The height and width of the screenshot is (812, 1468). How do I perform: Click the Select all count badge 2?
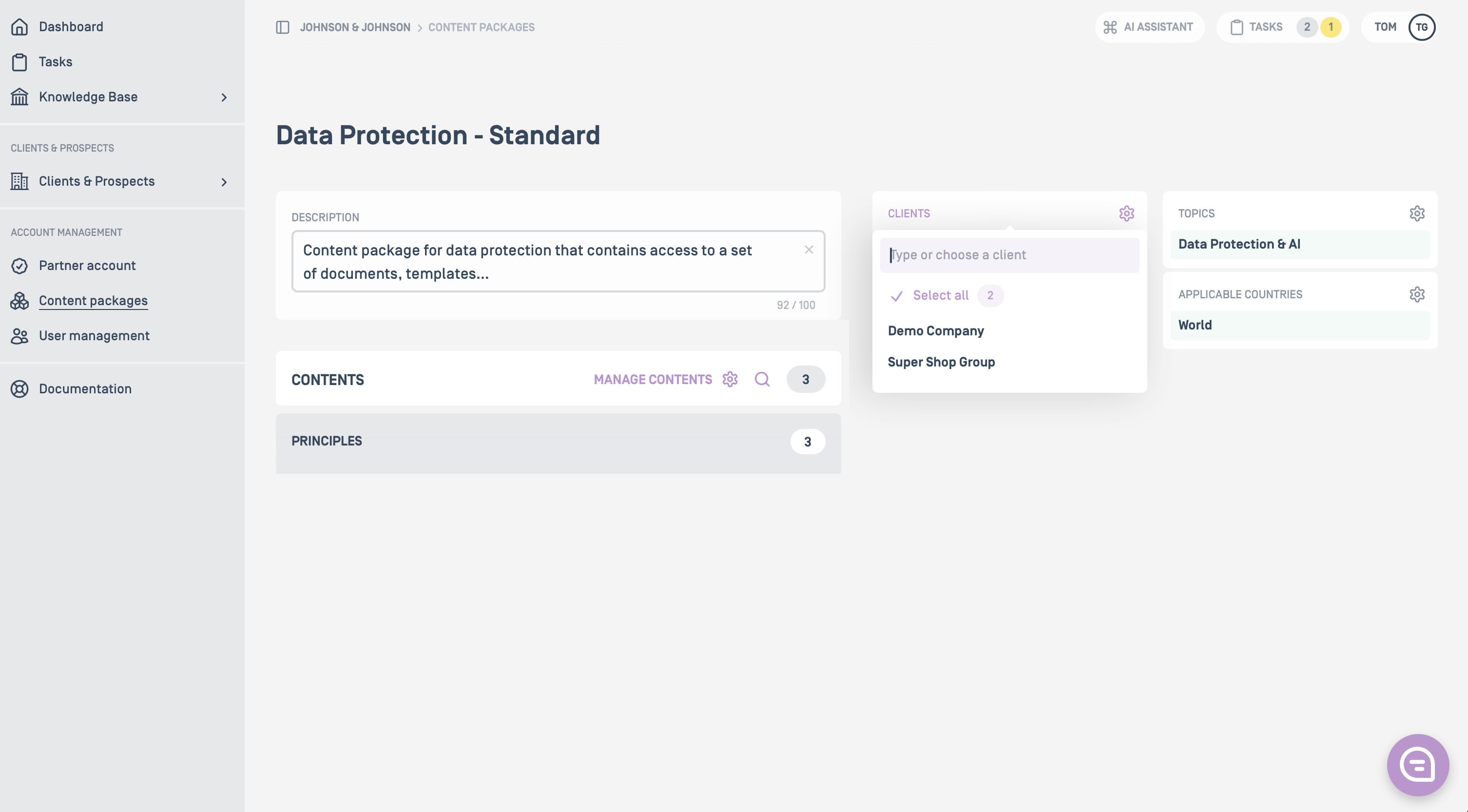click(990, 296)
